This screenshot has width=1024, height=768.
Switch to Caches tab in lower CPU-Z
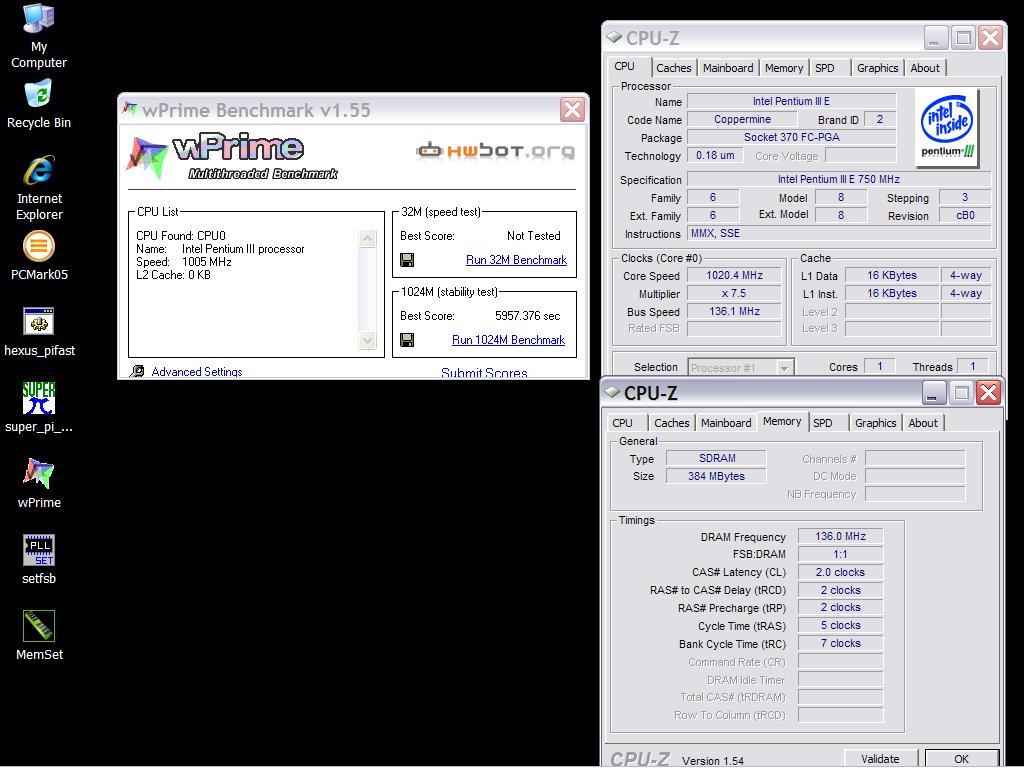click(x=671, y=423)
